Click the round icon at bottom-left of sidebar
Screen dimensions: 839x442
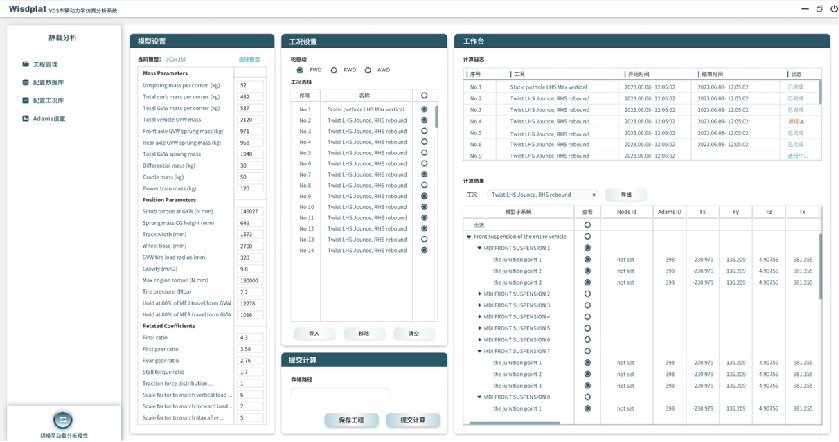point(63,420)
